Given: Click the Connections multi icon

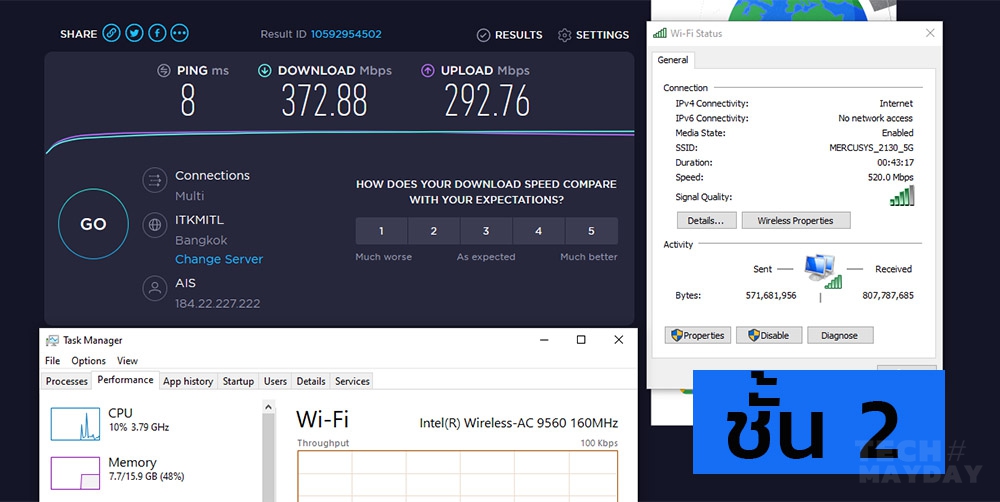Looking at the screenshot, I should pos(154,180).
